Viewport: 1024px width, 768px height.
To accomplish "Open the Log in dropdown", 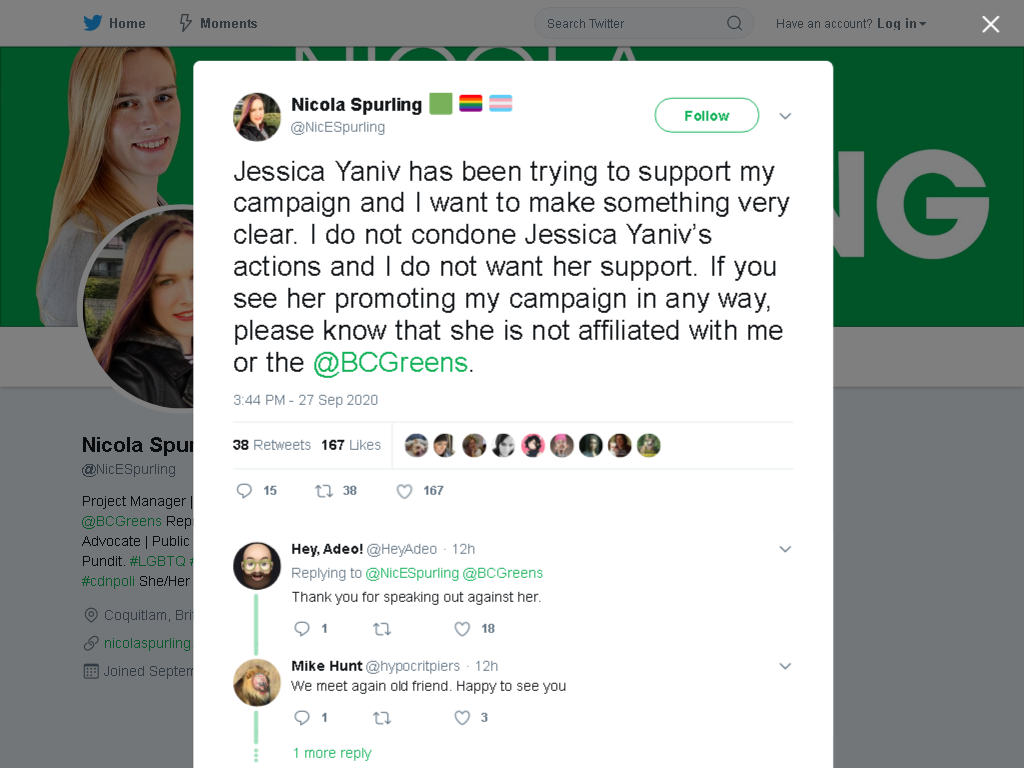I will [902, 24].
